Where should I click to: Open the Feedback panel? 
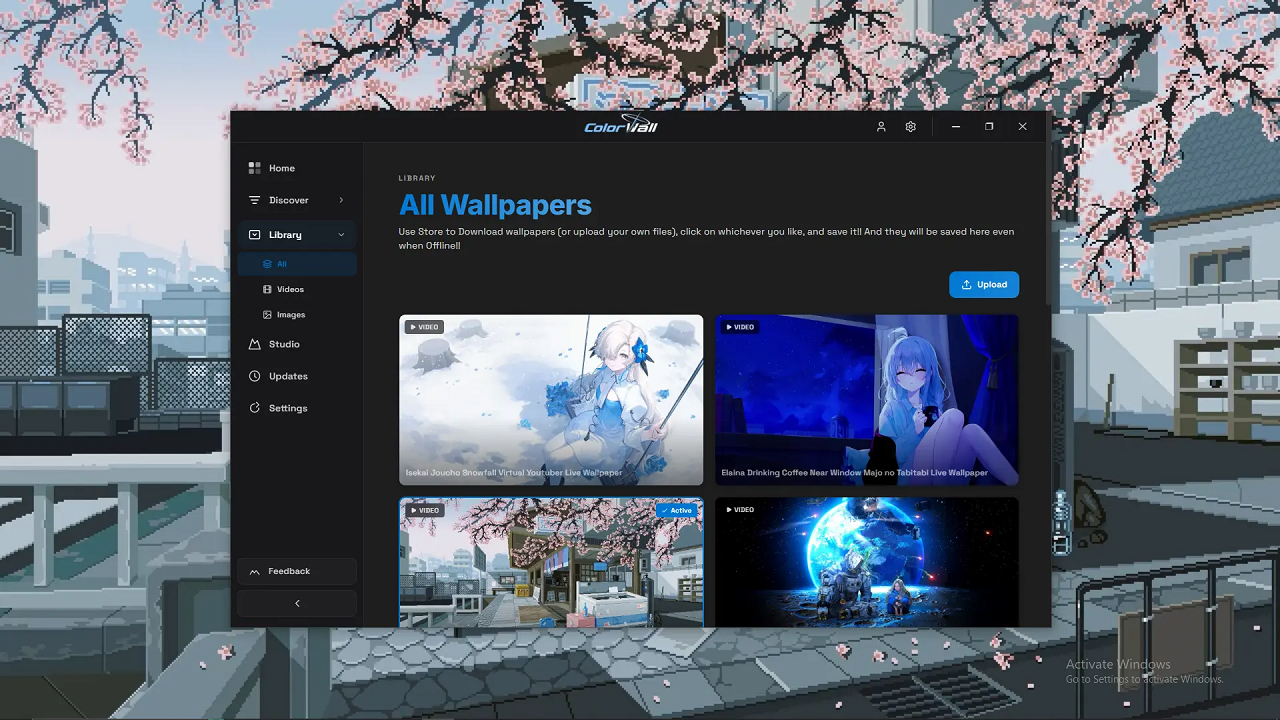tap(297, 571)
